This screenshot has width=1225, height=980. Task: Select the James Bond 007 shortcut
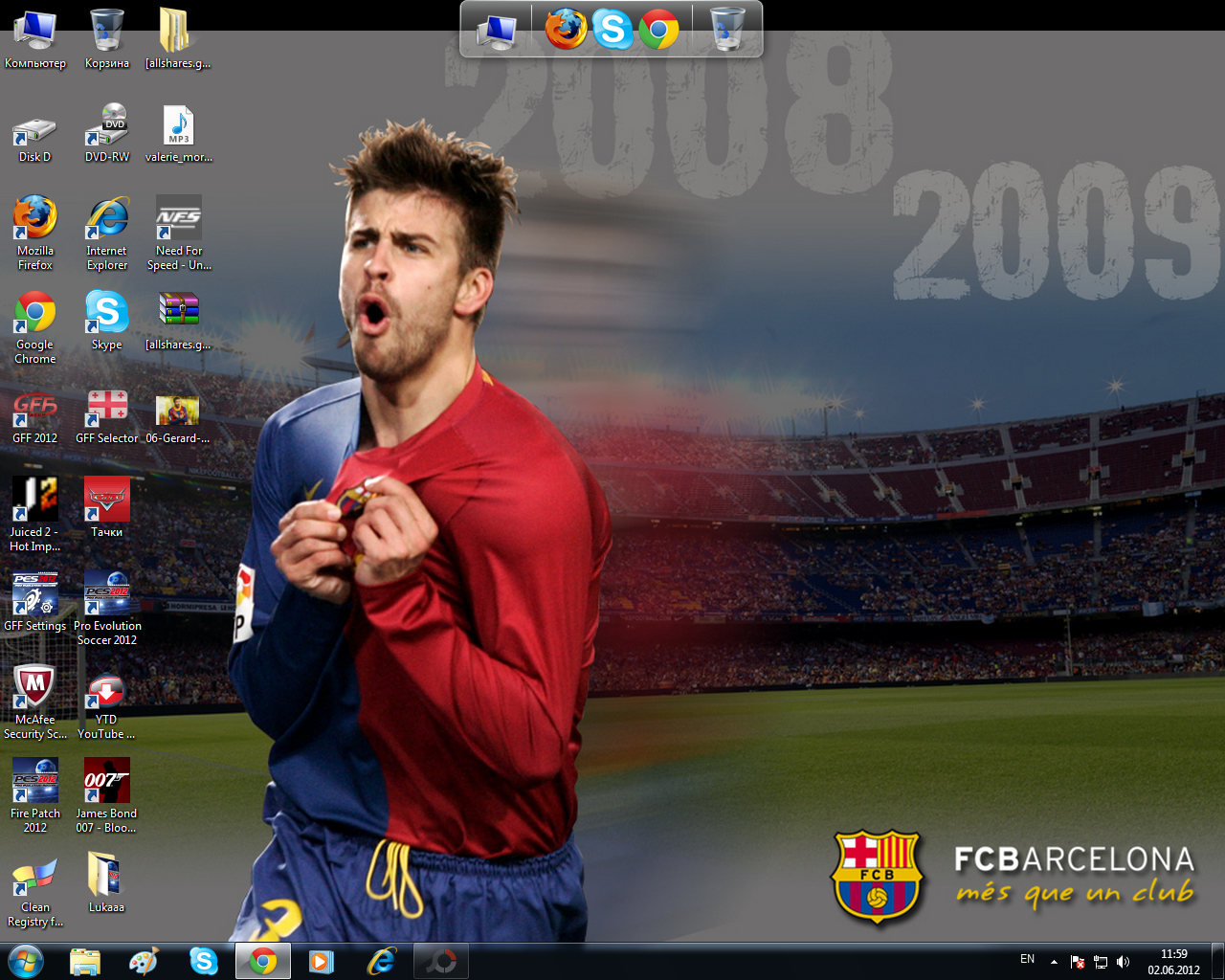tap(106, 796)
